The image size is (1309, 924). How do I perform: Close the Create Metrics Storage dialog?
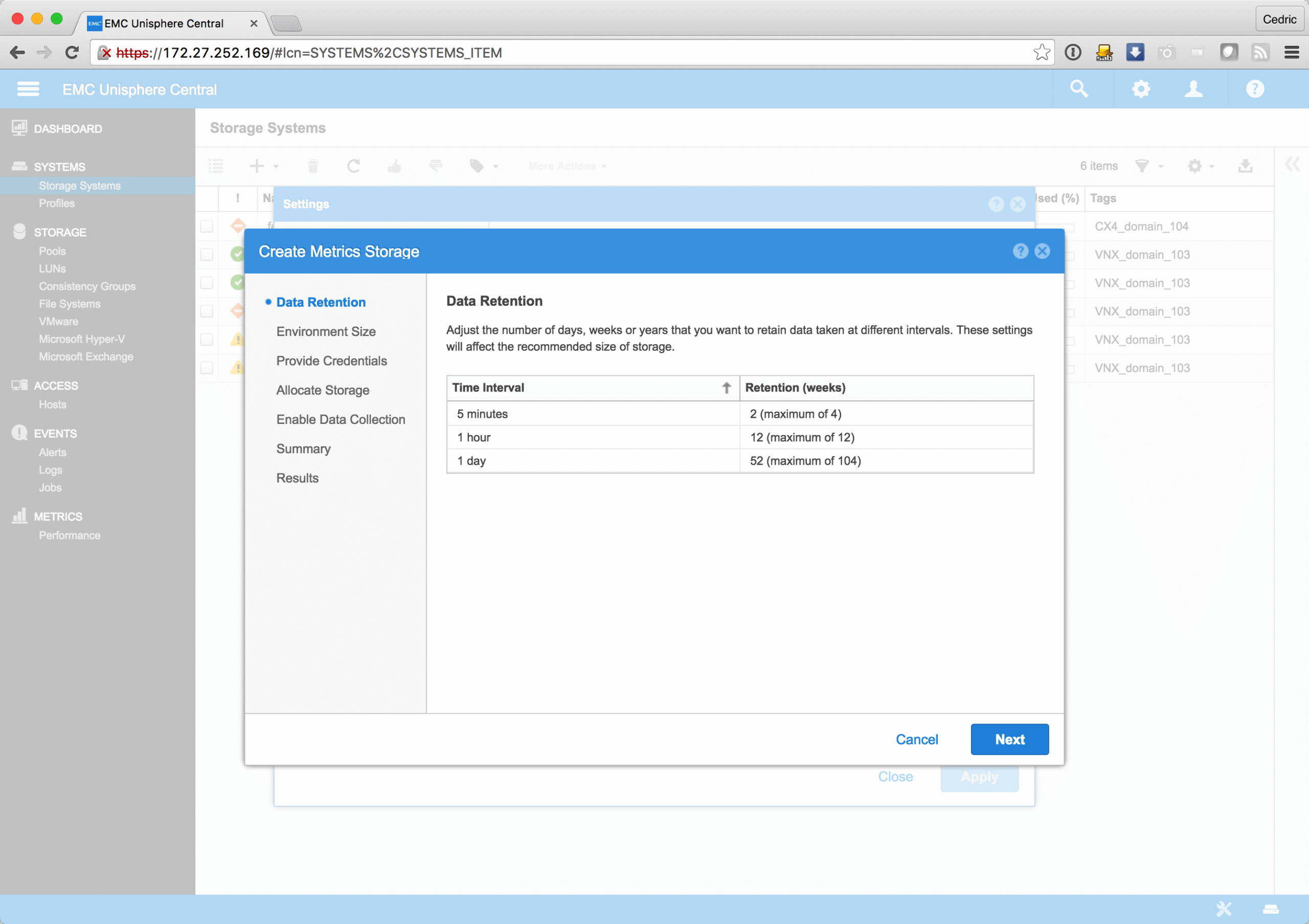(x=1042, y=252)
